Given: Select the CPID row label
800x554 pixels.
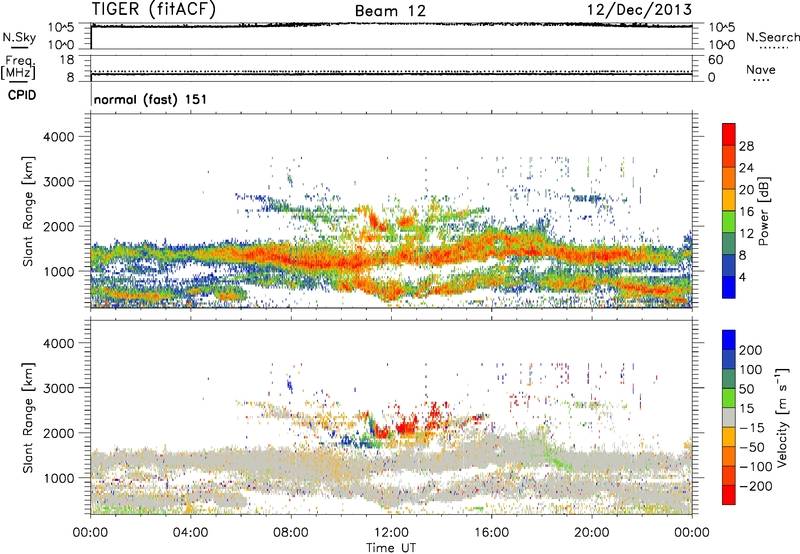Looking at the screenshot, I should 22,95.
